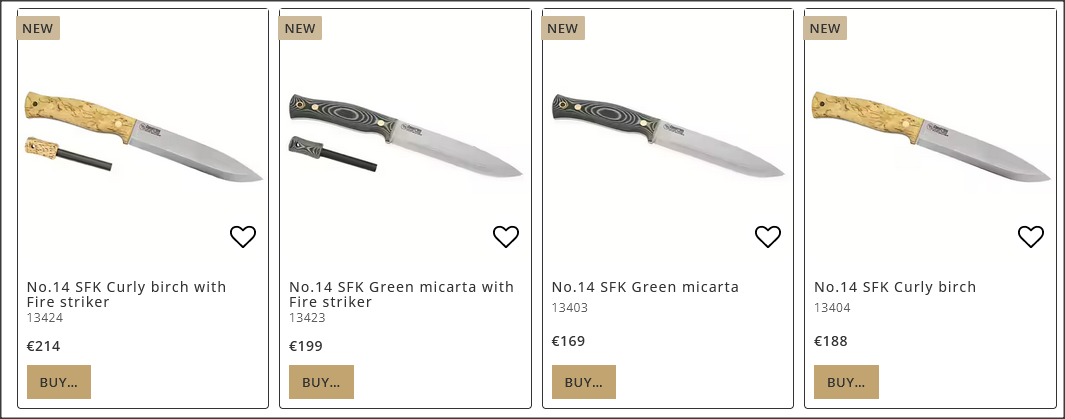Open No.14 SFK Curly birch with Fire striker title

[126, 294]
